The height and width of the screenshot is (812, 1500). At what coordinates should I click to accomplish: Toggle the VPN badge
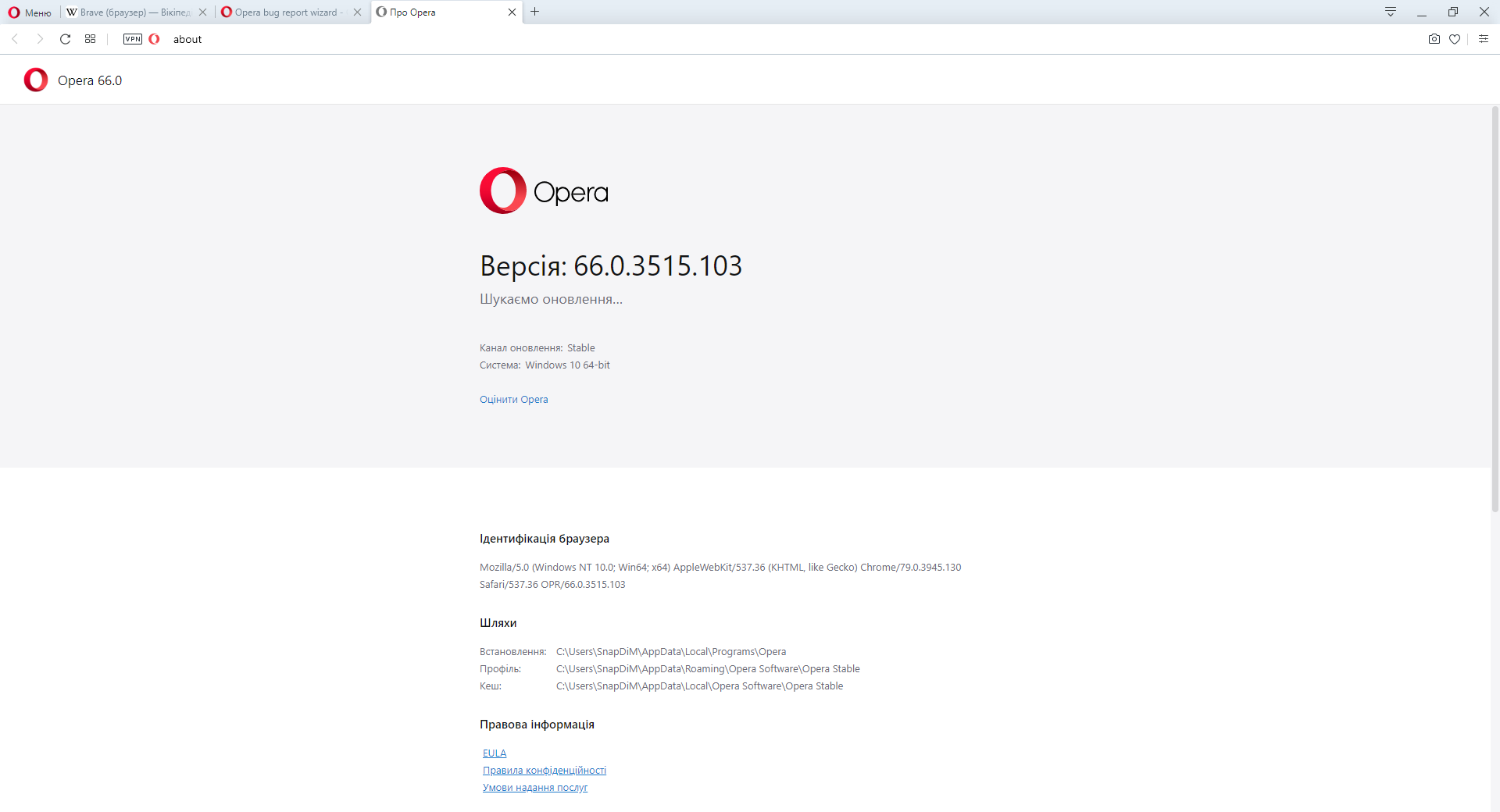[133, 39]
